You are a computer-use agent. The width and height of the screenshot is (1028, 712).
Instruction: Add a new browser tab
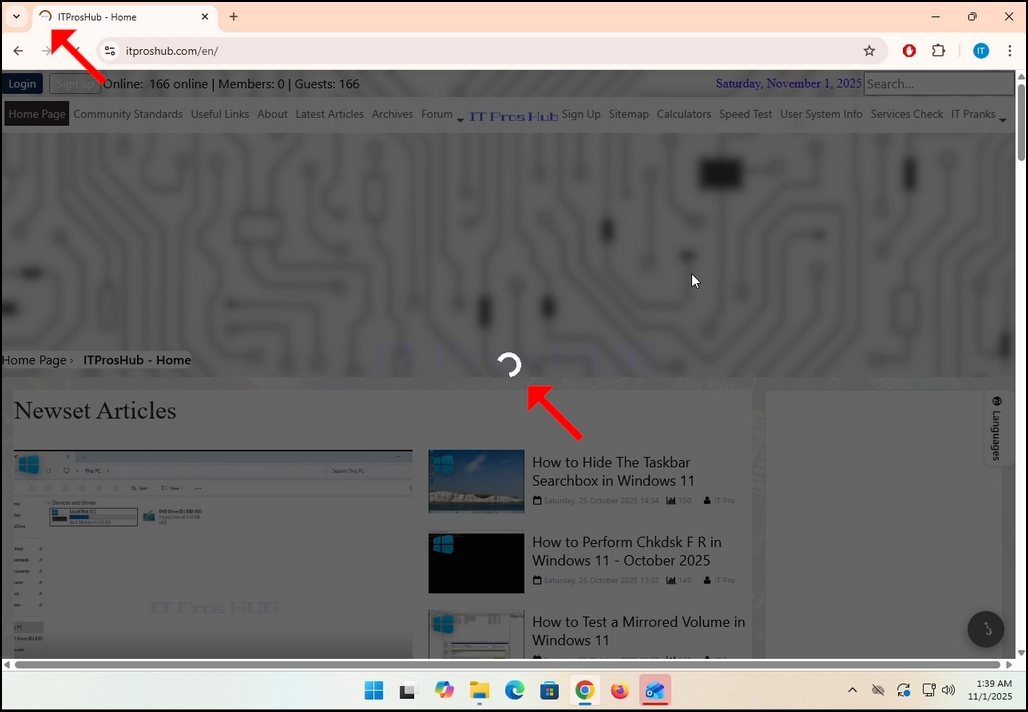[233, 16]
